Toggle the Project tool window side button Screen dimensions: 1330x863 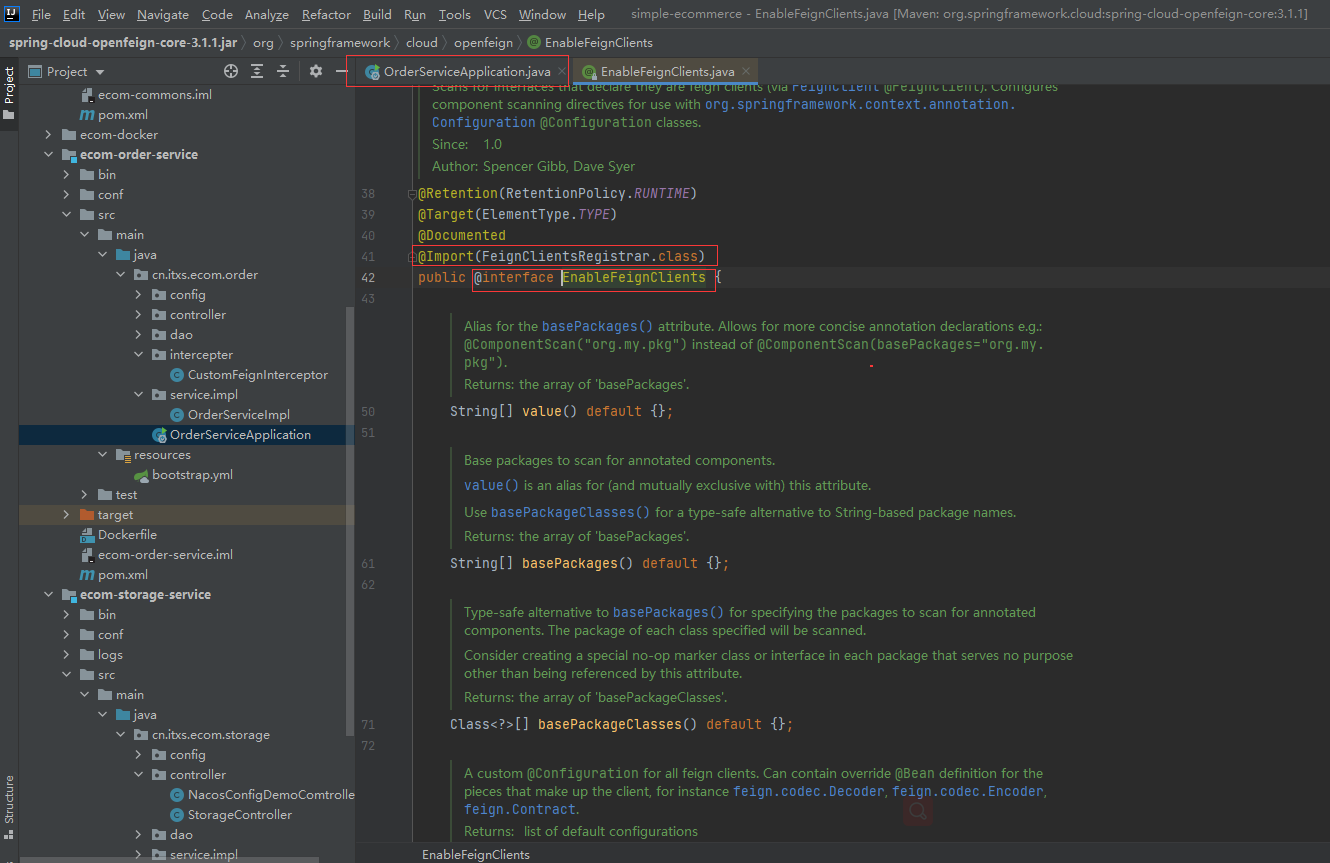click(9, 93)
